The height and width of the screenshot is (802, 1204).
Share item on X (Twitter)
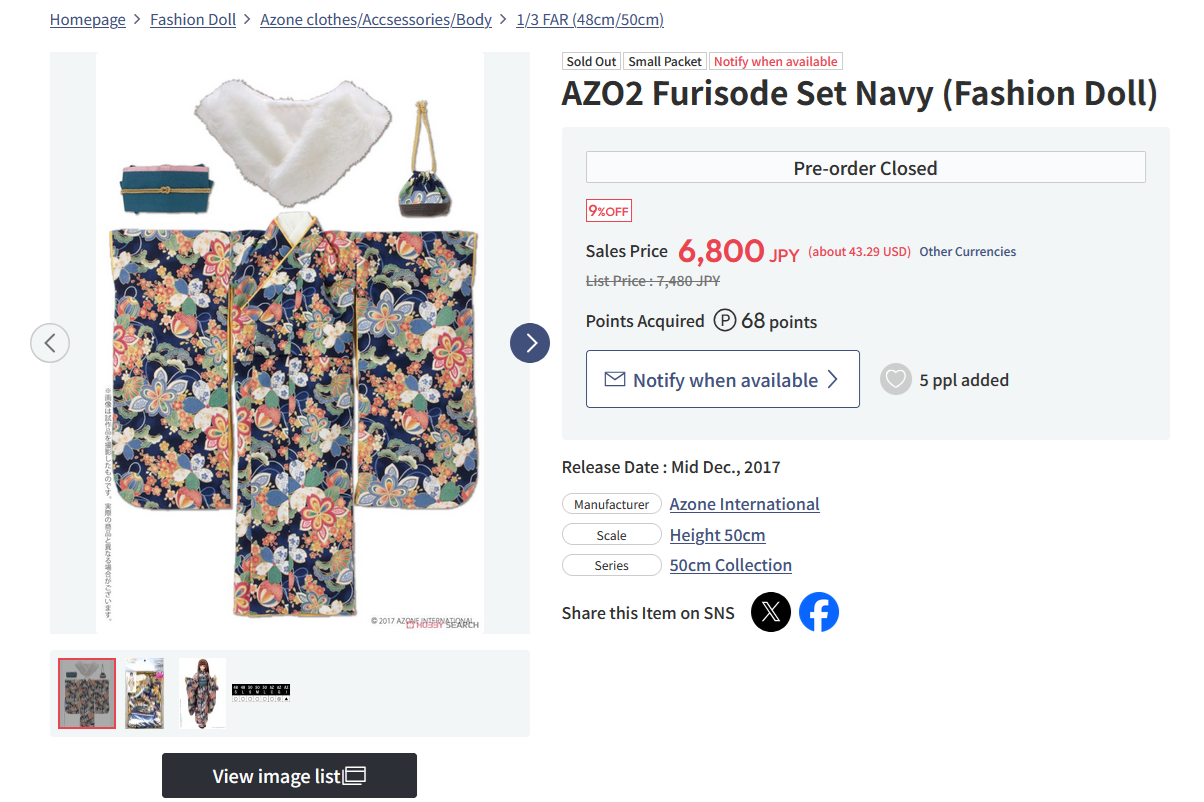[771, 612]
